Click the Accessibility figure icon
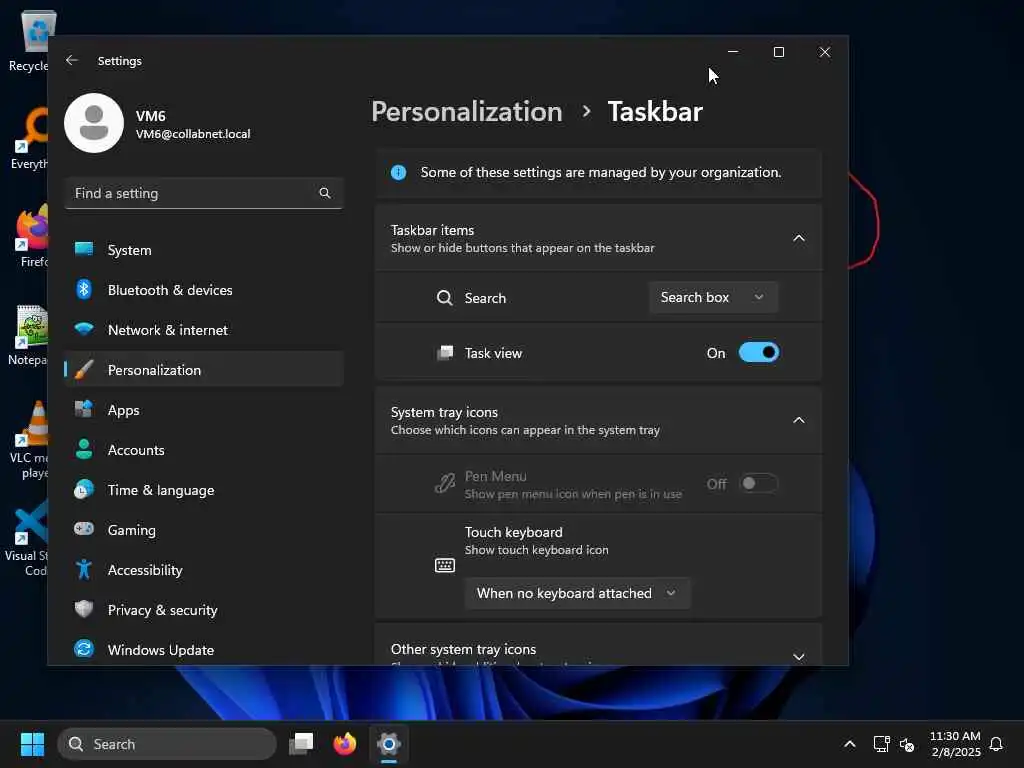 [x=84, y=569]
